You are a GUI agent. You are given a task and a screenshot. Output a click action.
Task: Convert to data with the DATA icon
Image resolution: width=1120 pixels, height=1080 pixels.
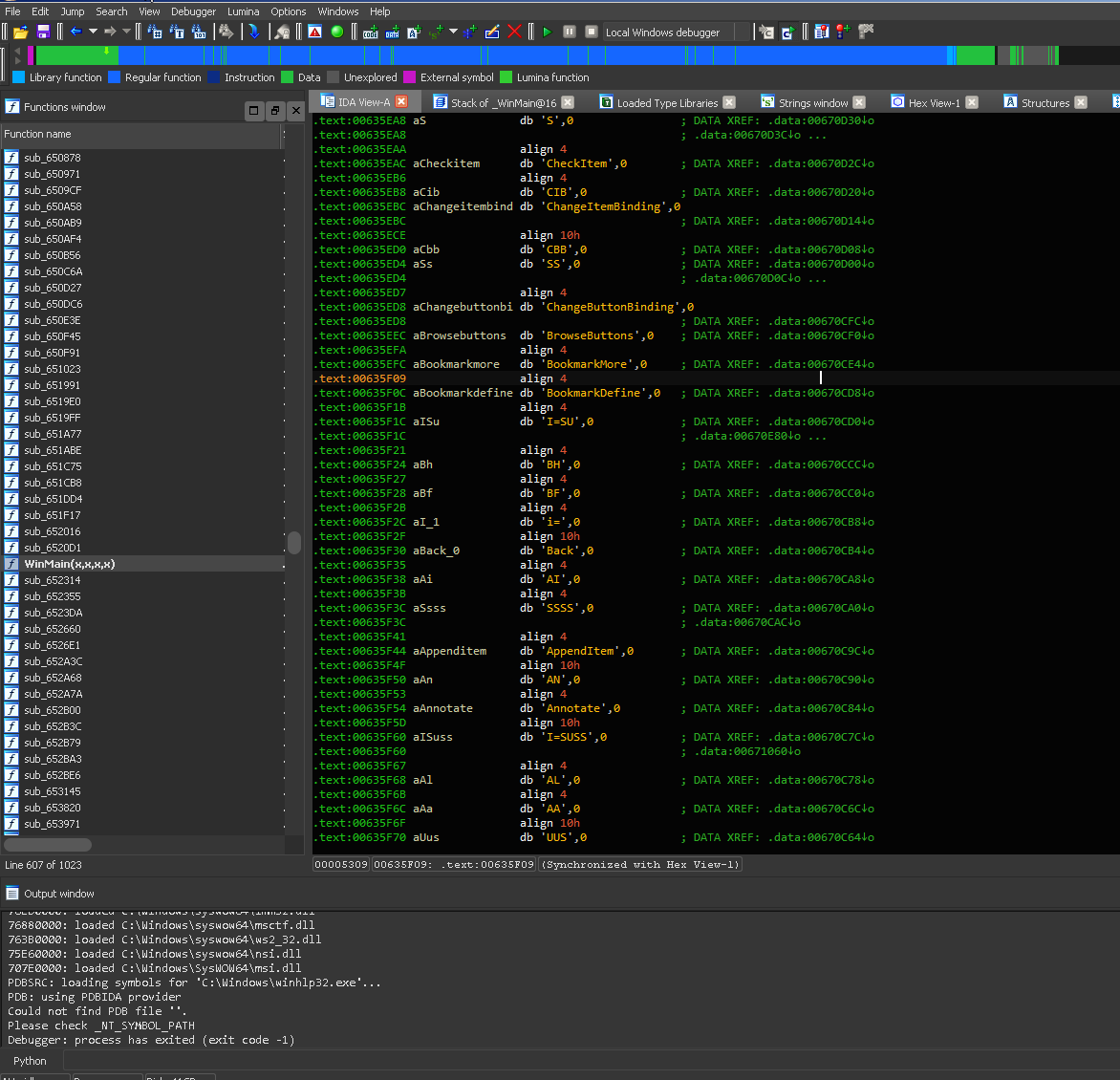click(x=392, y=32)
